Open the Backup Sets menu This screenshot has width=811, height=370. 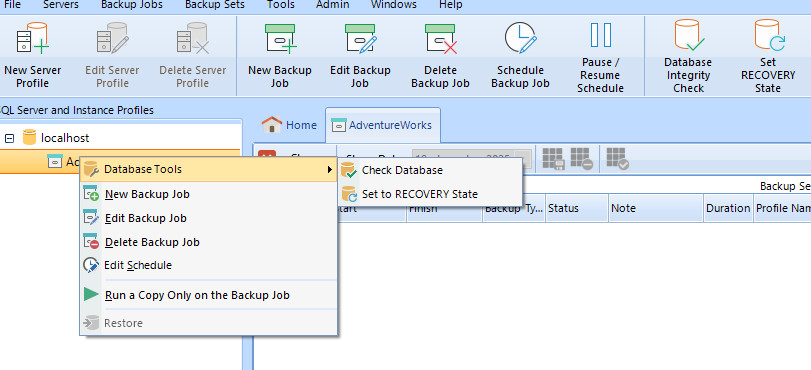215,5
